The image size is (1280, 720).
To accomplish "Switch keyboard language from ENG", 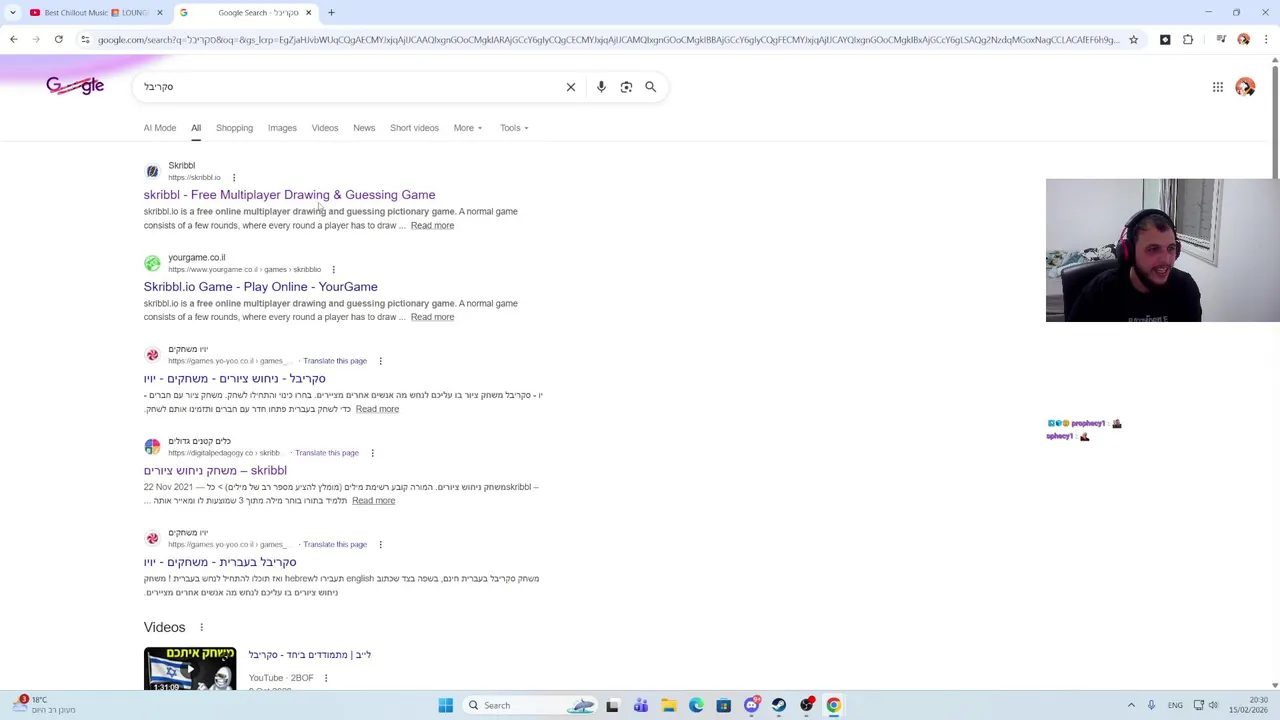I will [x=1175, y=705].
